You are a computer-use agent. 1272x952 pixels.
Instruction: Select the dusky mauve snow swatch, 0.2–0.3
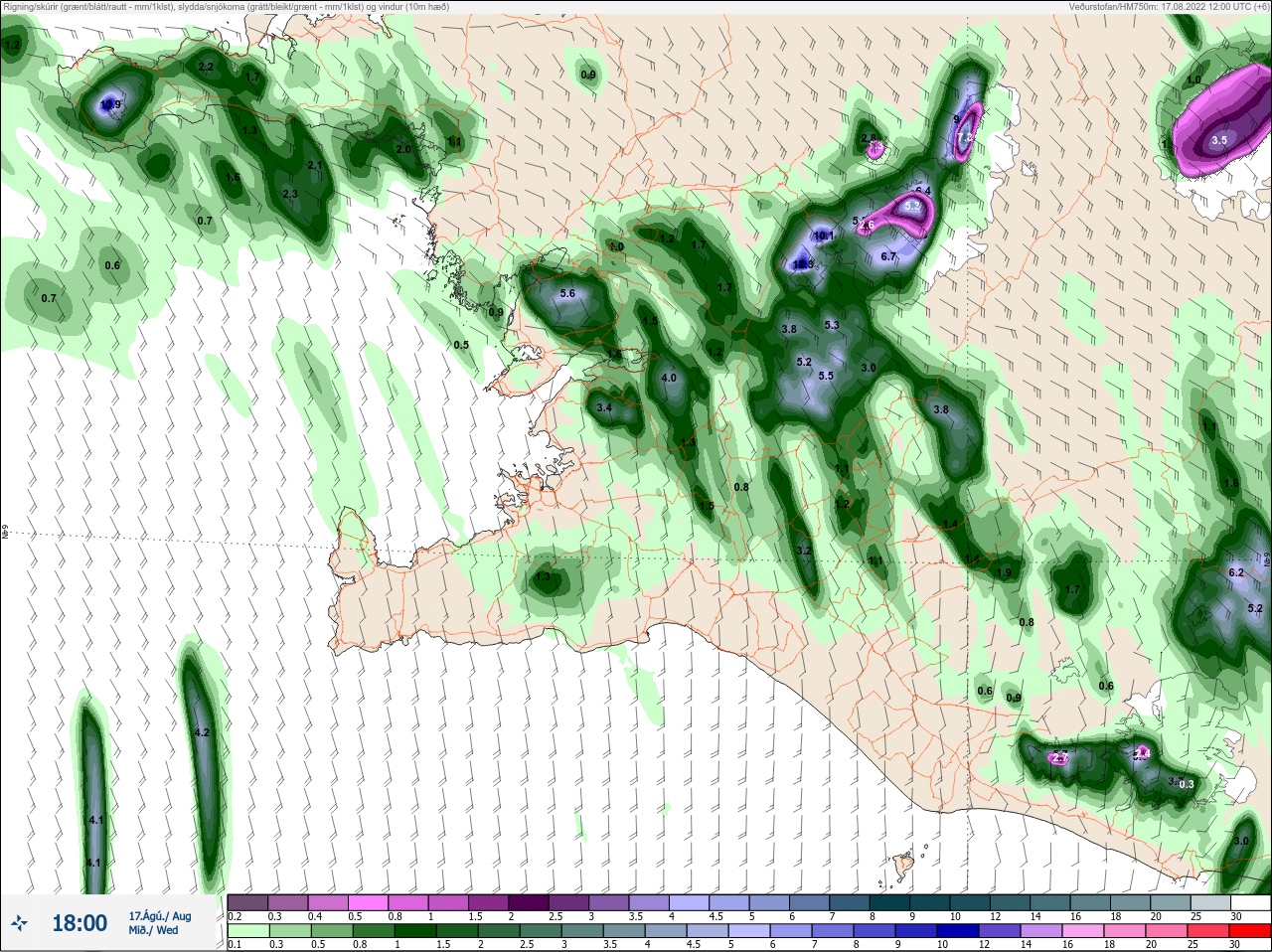coord(247,902)
